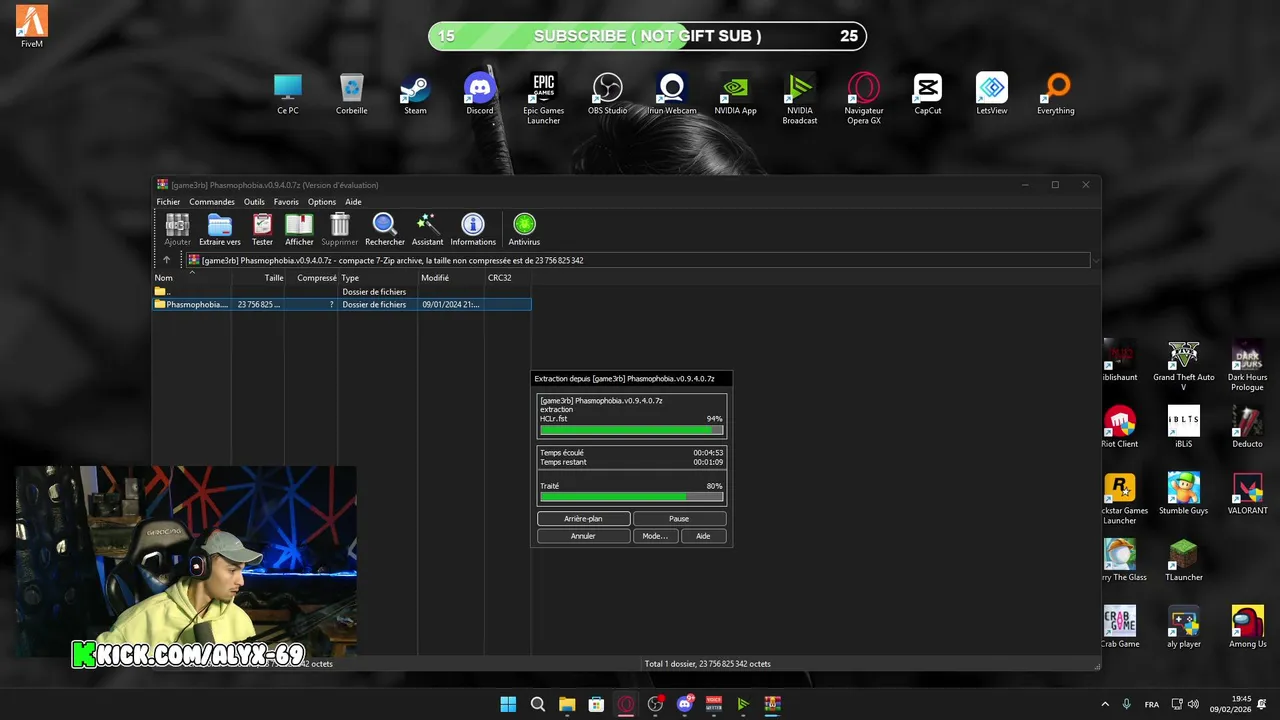Select the Among Us desktop shortcut
The width and height of the screenshot is (1280, 720).
coord(1248,628)
